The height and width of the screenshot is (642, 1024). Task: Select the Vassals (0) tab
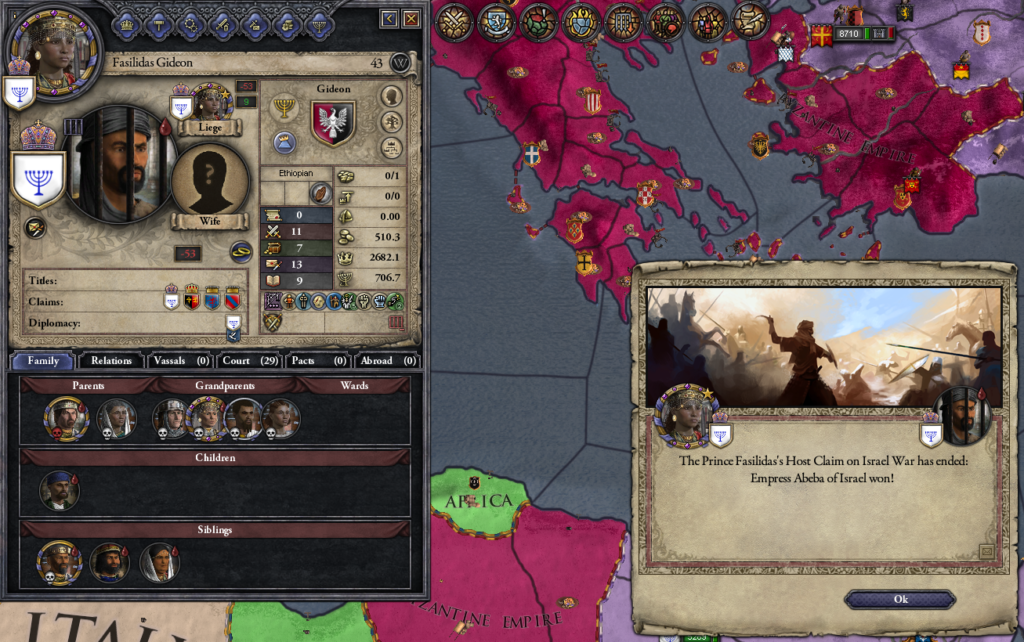[181, 361]
